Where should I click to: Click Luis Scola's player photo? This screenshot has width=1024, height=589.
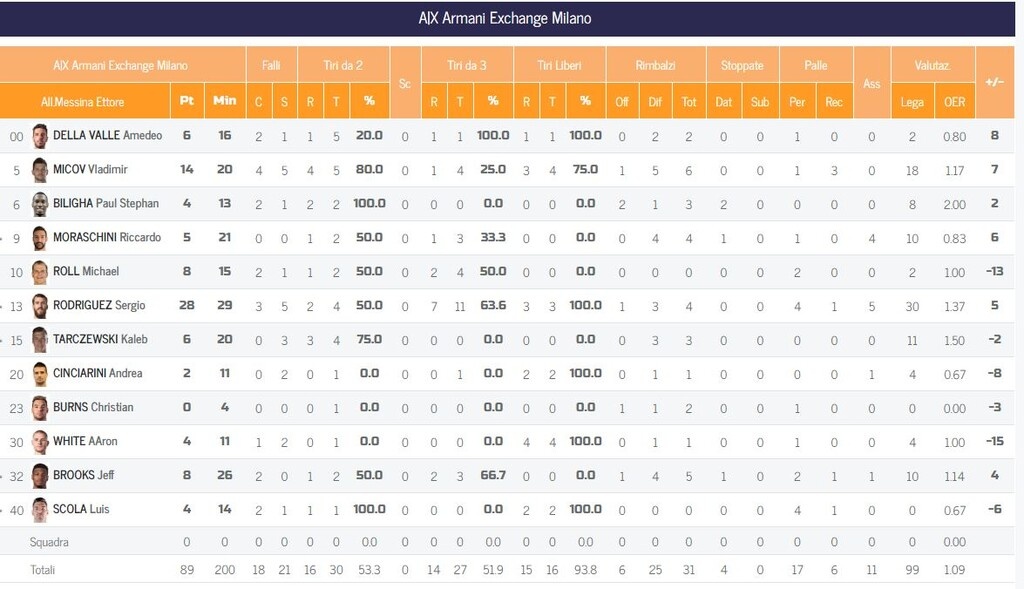click(40, 510)
